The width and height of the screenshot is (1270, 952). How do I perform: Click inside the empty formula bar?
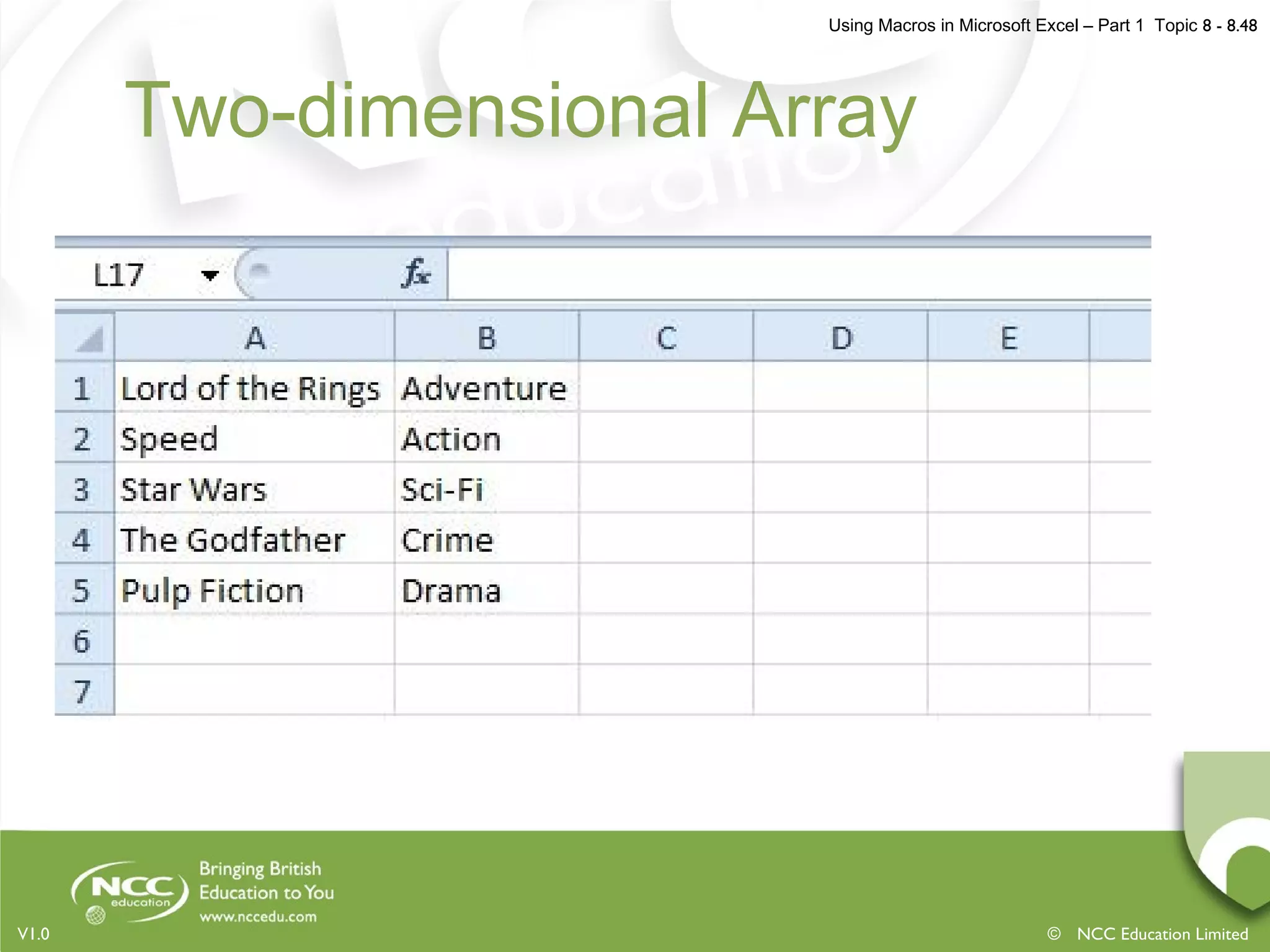tap(799, 275)
